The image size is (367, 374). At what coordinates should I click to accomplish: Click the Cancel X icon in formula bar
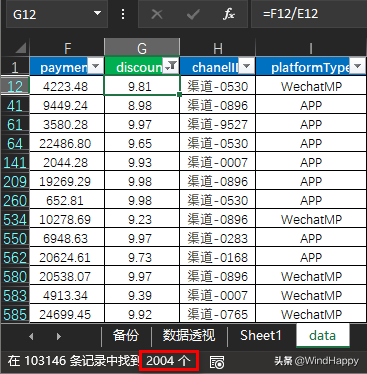(157, 14)
